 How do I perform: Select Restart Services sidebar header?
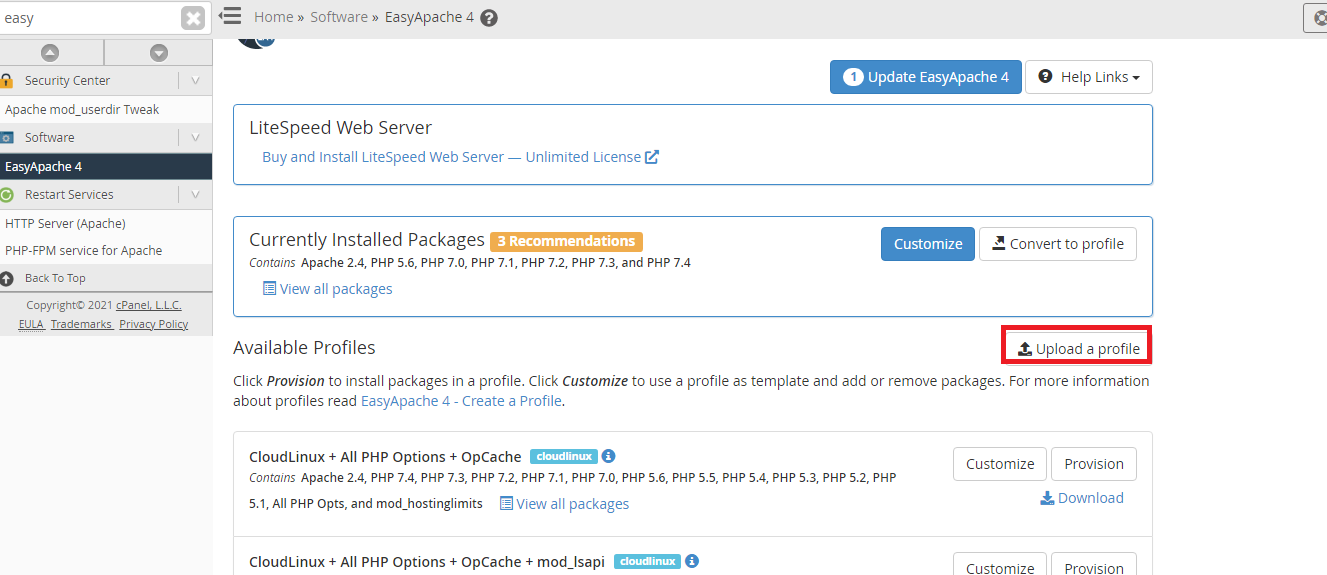(x=69, y=195)
